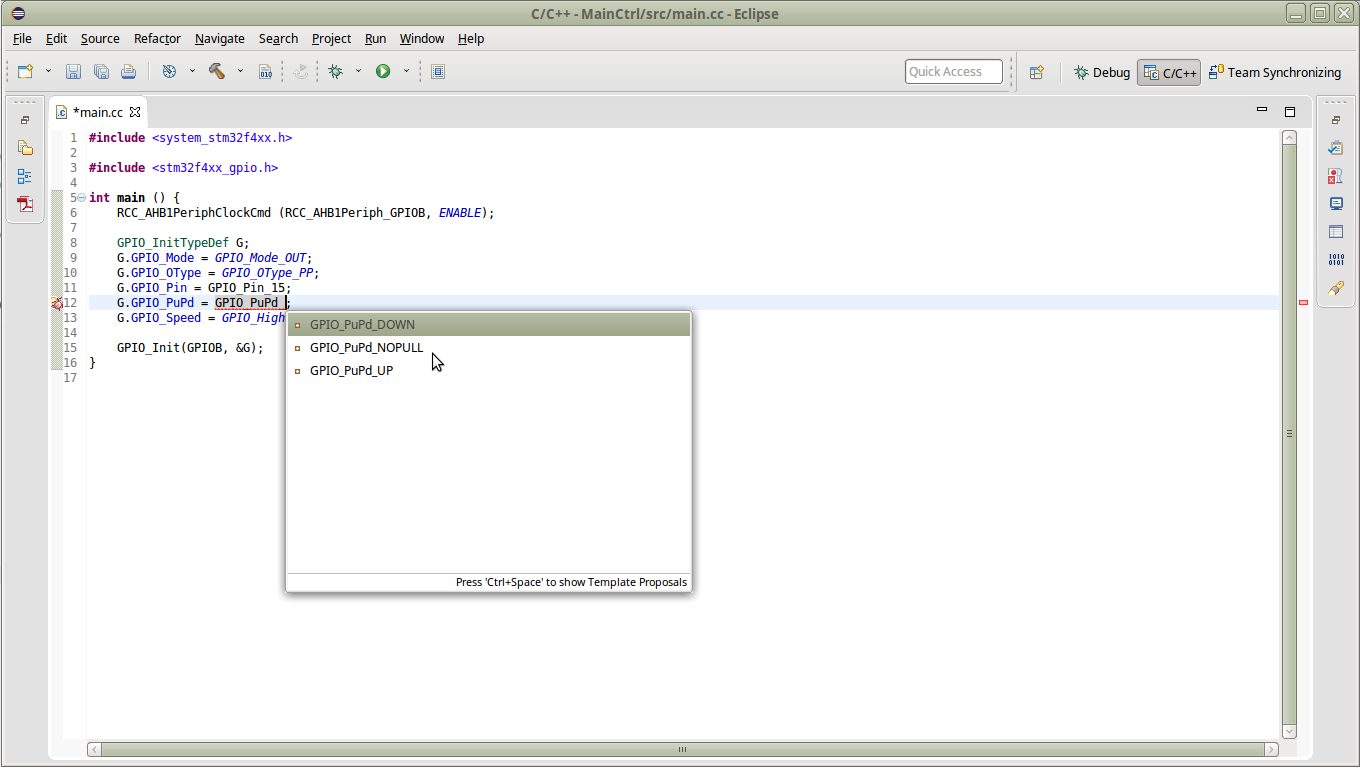The width and height of the screenshot is (1360, 768).
Task: Open the red PDF view icon
Action: 25,204
